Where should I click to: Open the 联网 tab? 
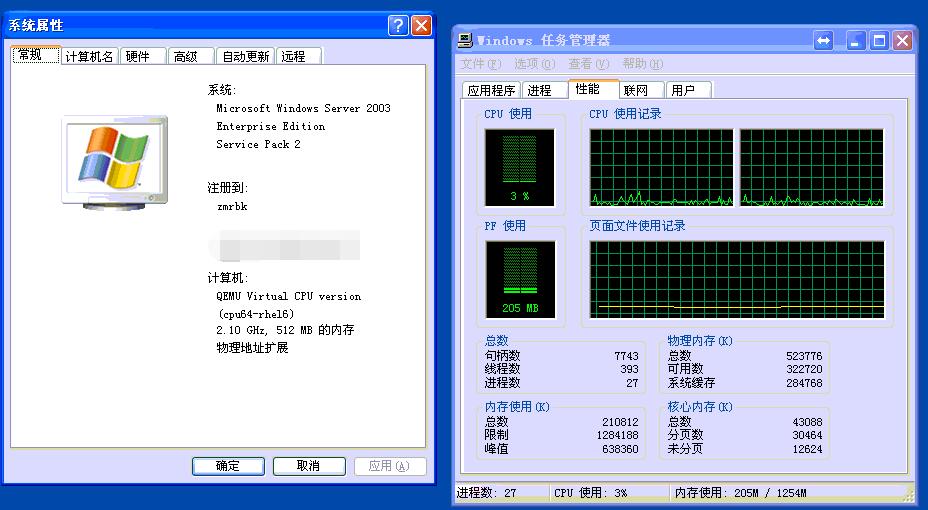(641, 90)
